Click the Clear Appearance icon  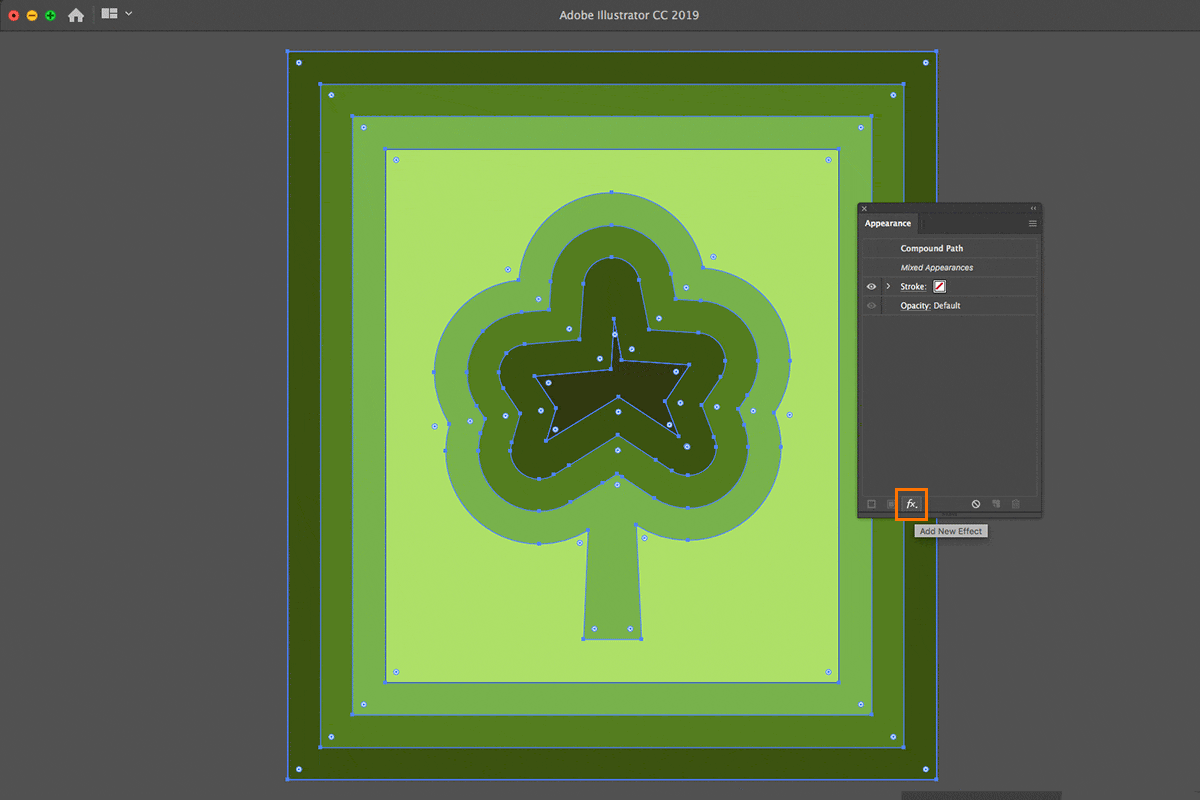click(x=976, y=504)
